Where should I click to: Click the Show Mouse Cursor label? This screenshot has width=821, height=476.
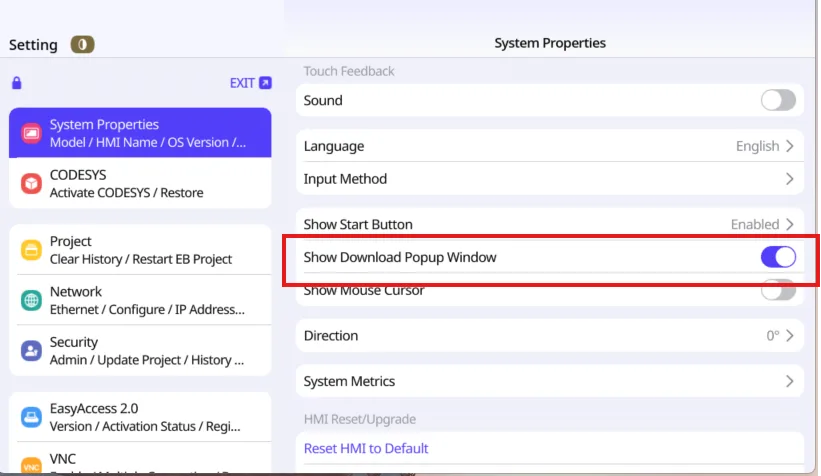pos(363,291)
